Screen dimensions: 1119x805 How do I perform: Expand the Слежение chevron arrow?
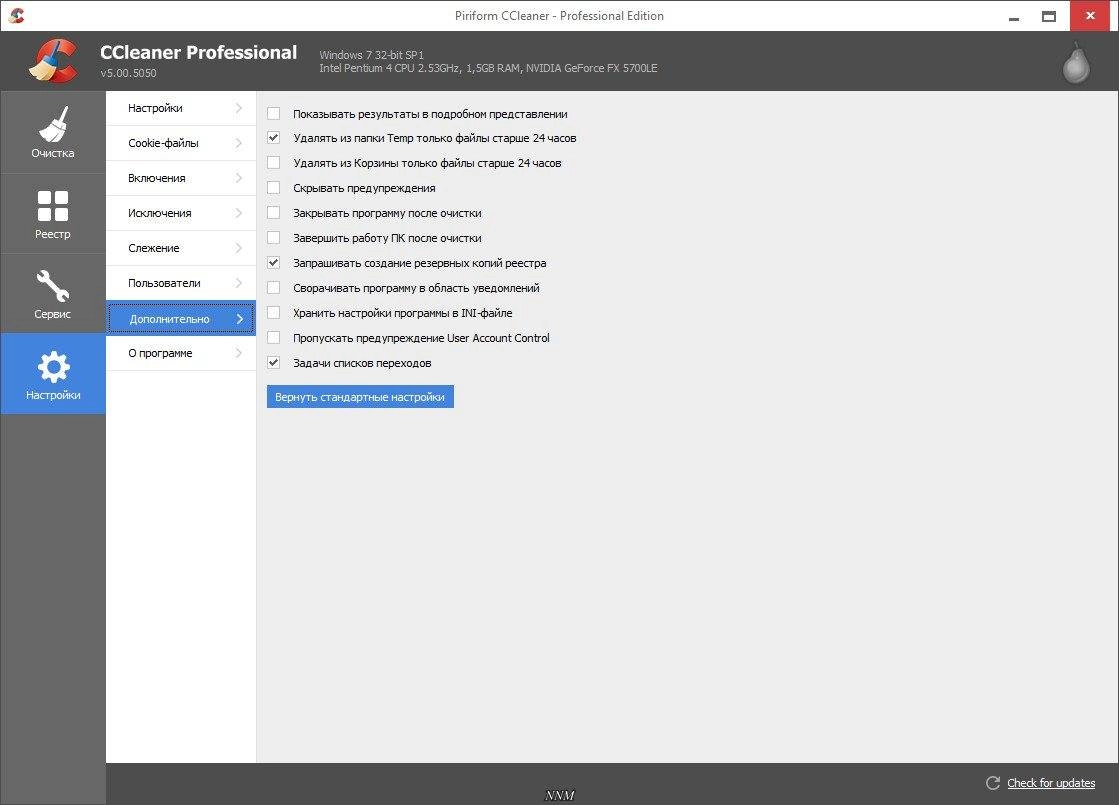pos(239,248)
